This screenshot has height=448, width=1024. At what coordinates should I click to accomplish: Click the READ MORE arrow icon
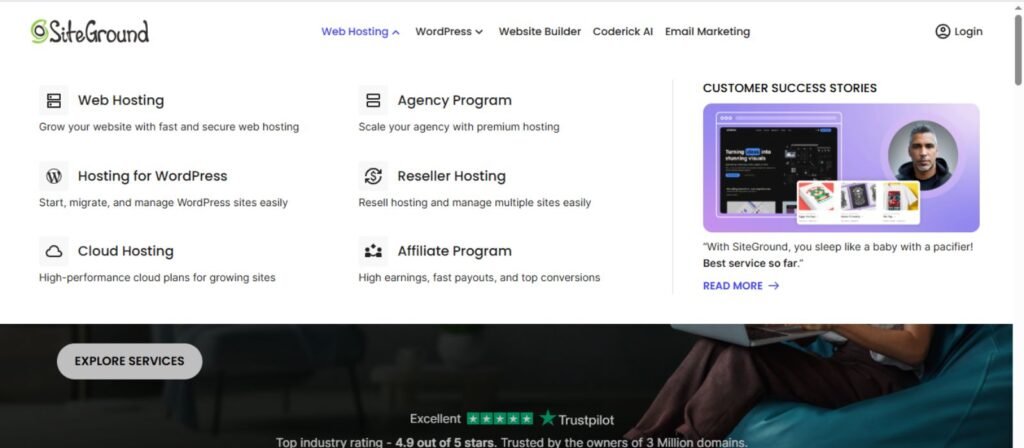pyautogui.click(x=774, y=285)
